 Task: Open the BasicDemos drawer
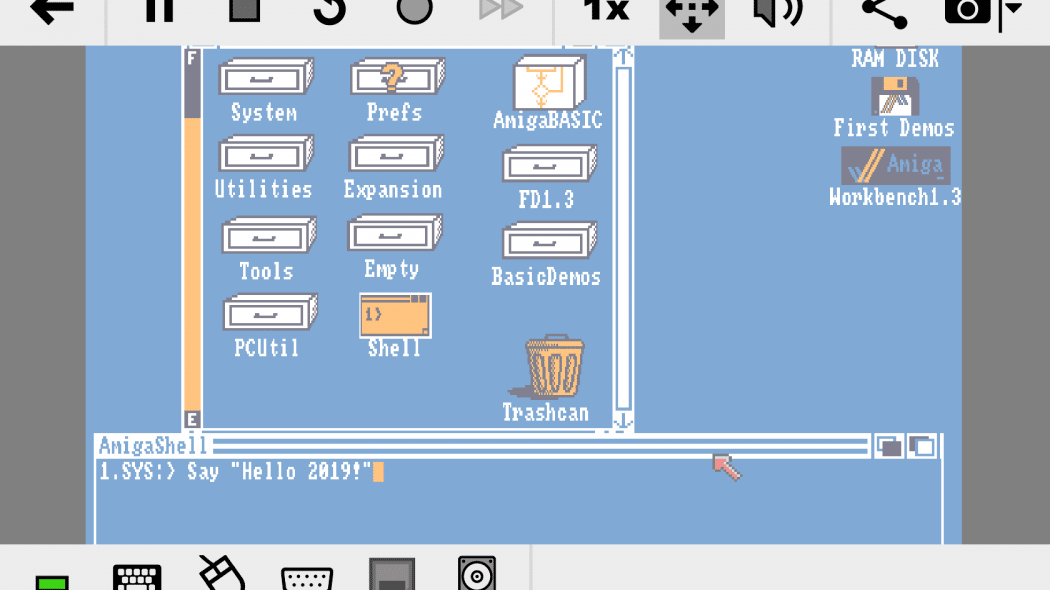[549, 240]
